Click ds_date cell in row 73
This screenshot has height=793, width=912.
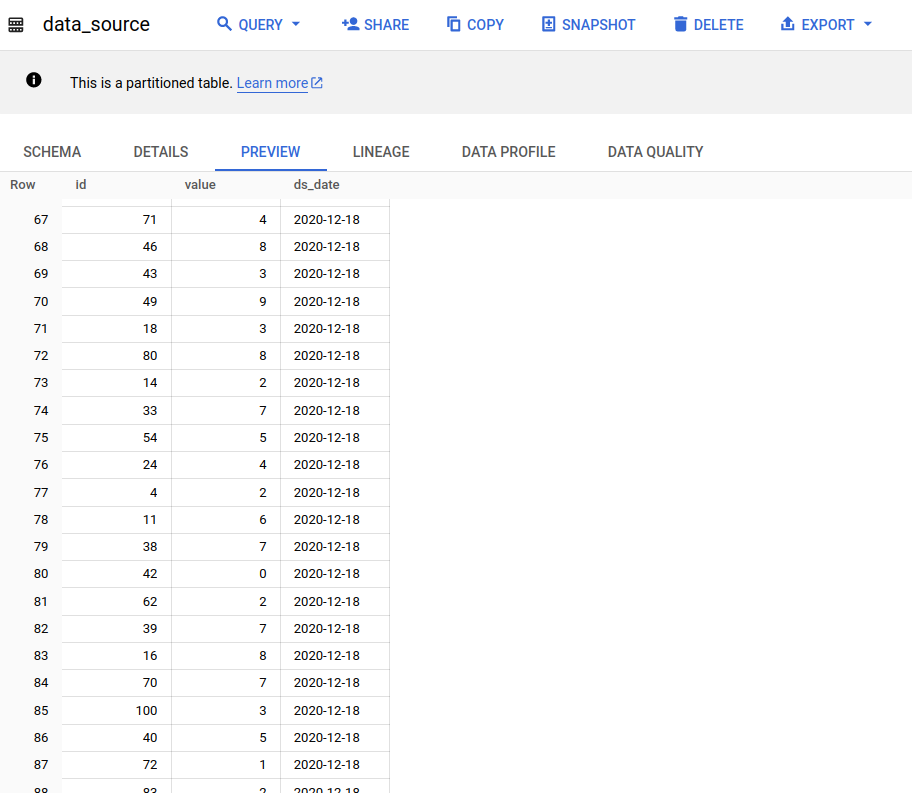point(335,383)
